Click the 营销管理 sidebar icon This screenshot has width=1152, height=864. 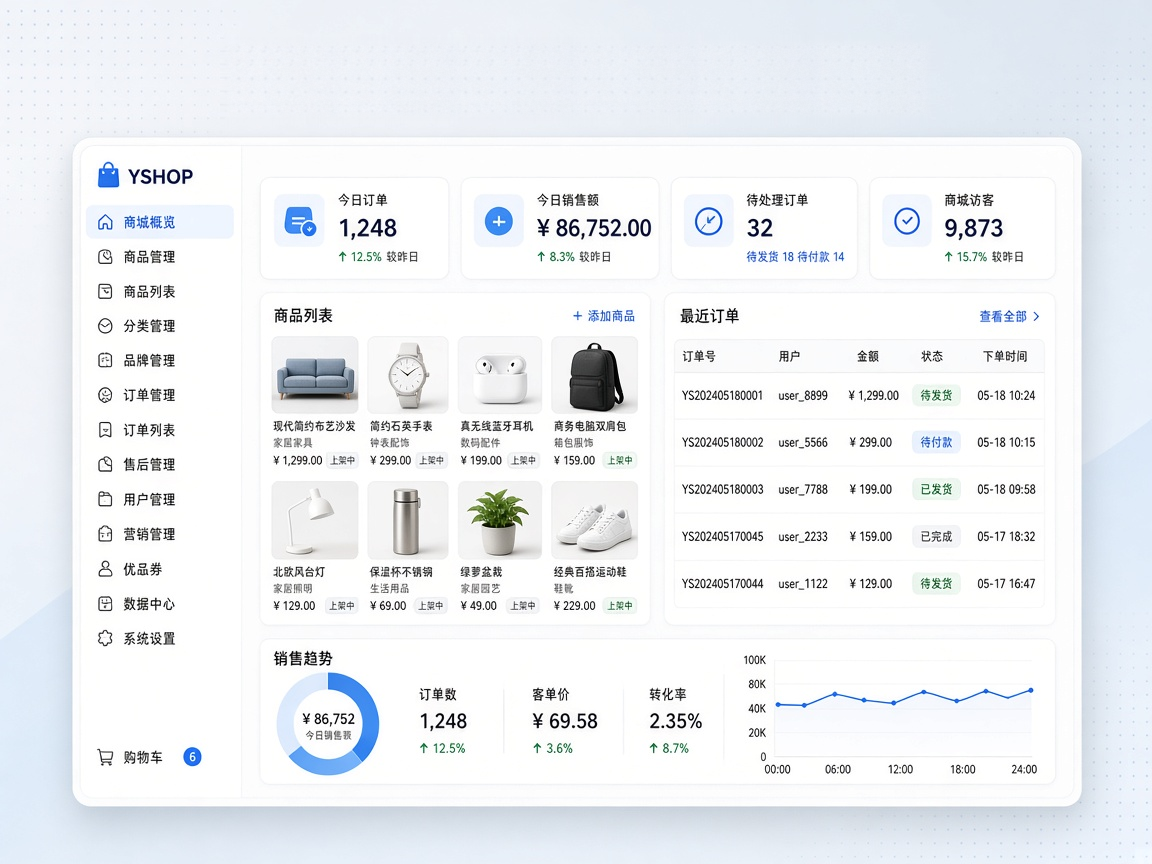(x=105, y=534)
